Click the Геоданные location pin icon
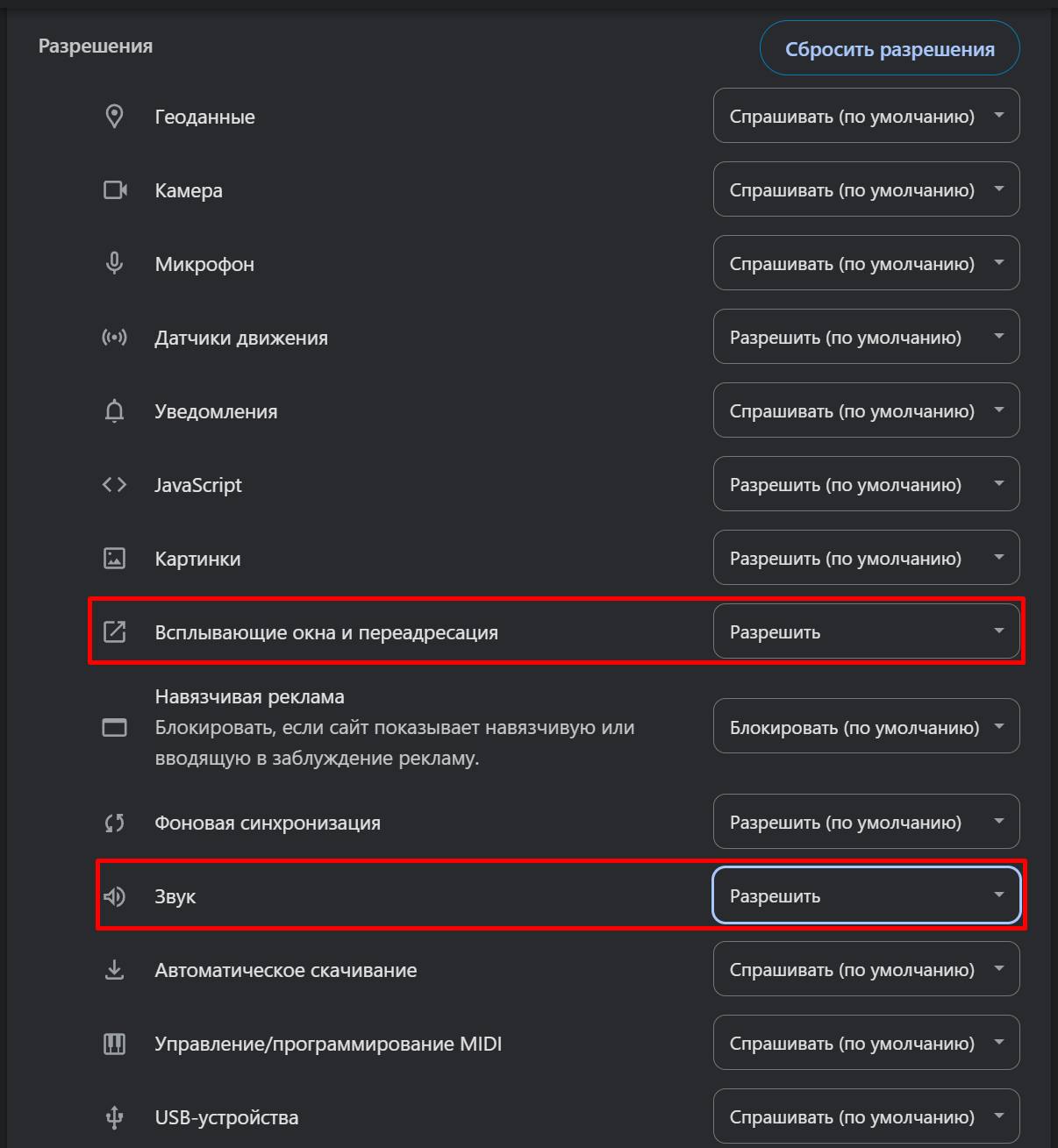The height and width of the screenshot is (1148, 1058). [x=114, y=117]
